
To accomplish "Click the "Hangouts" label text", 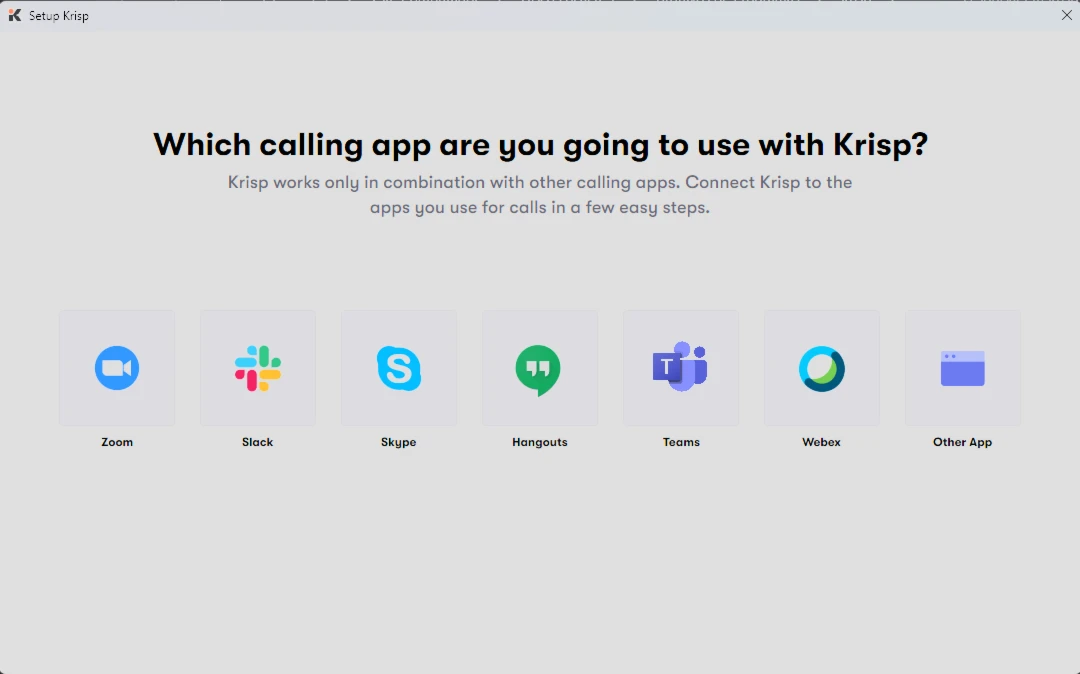I will pyautogui.click(x=540, y=443).
